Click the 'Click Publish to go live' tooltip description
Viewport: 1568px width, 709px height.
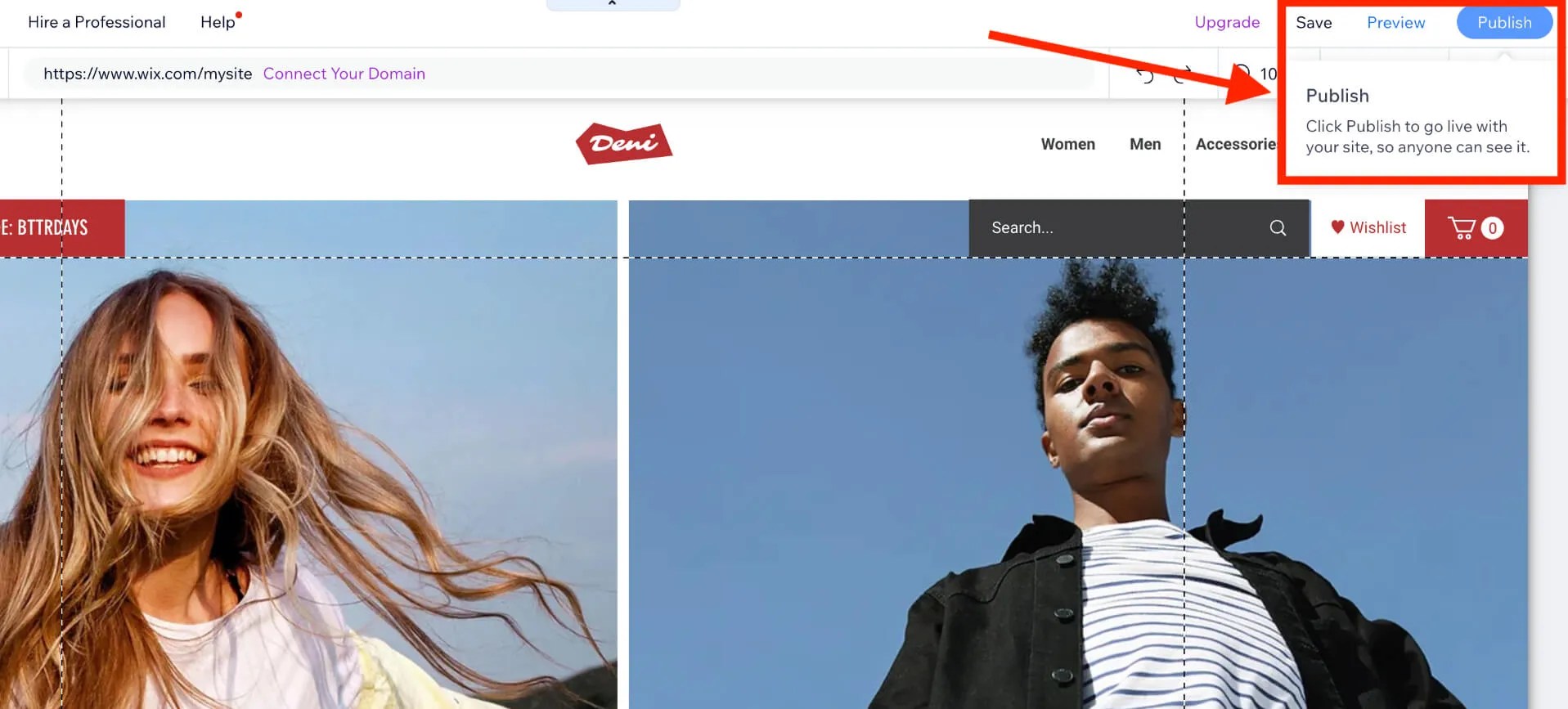pyautogui.click(x=1417, y=137)
